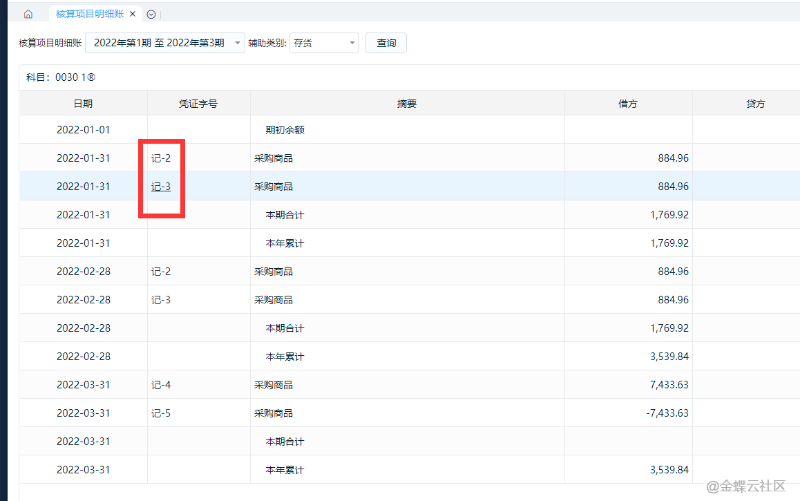Expand the 辅助类别 dropdown showing 存货
This screenshot has height=501, width=800.
[x=324, y=44]
